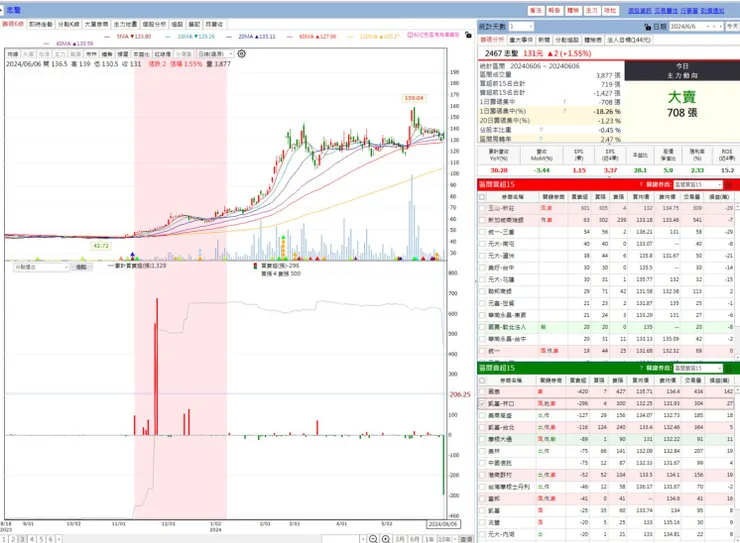Click the zoom out magnifier below the chart
Viewport: 740px width, 543px height.
point(373,539)
